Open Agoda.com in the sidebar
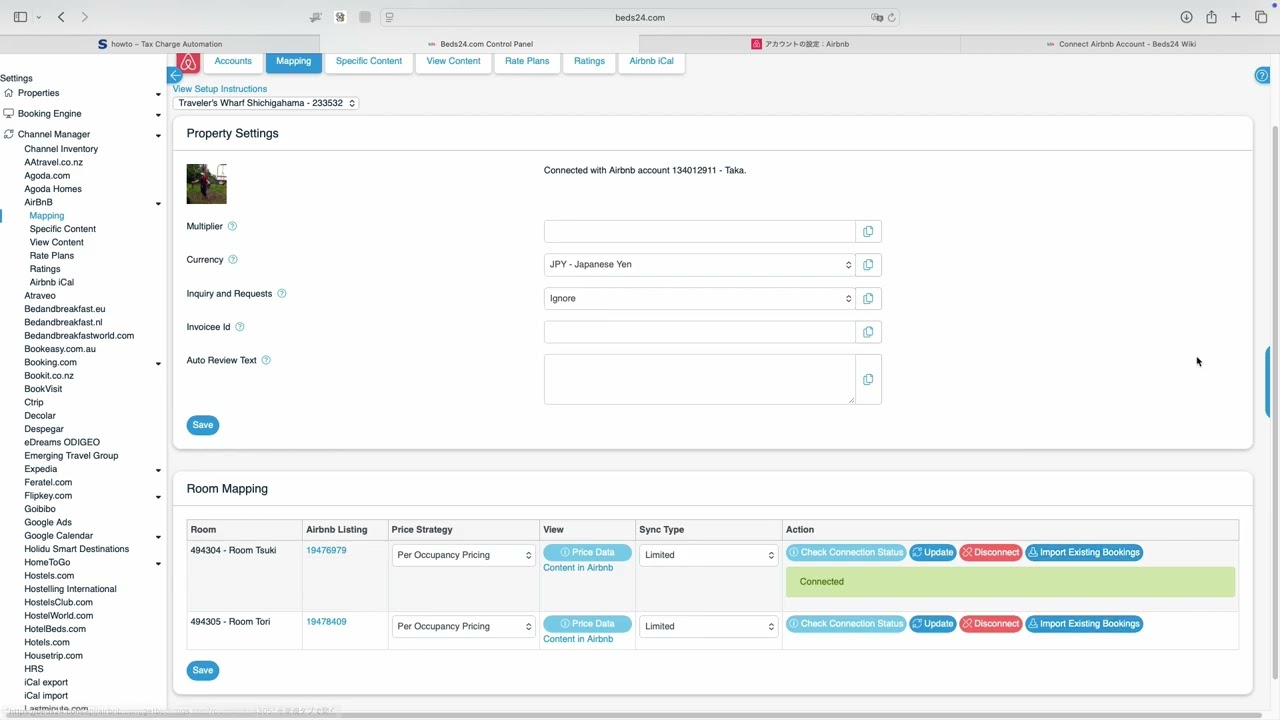The image size is (1280, 720). pos(47,176)
